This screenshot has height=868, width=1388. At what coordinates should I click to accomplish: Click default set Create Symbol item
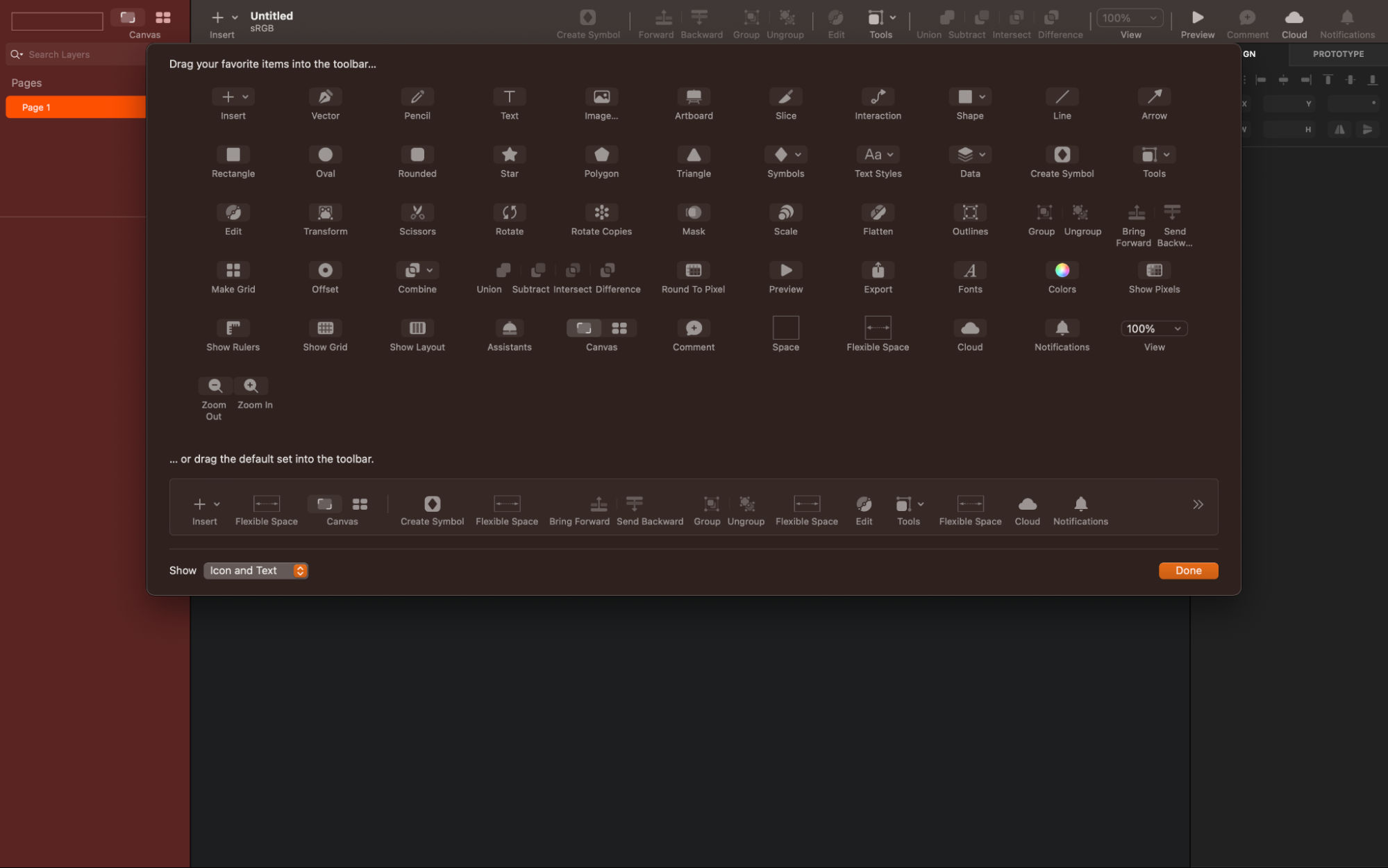pos(432,510)
